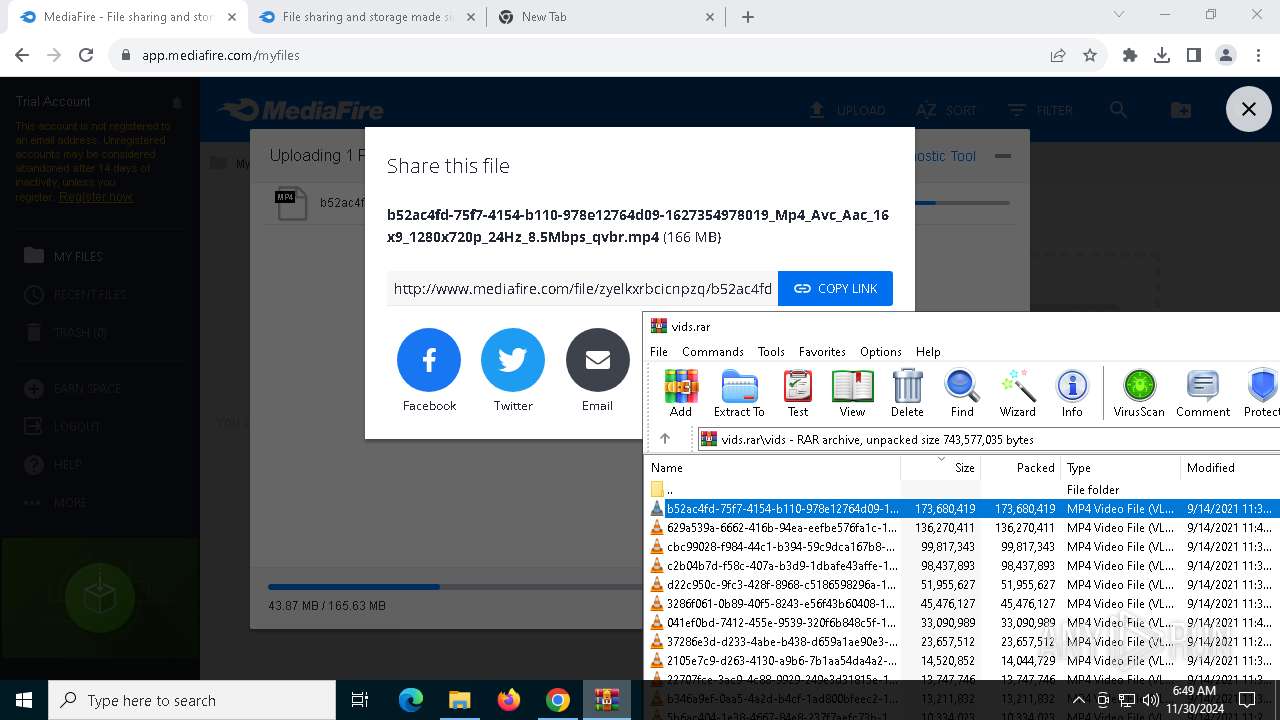
Task: Sort WinRAR list by Type column
Action: (1120, 467)
